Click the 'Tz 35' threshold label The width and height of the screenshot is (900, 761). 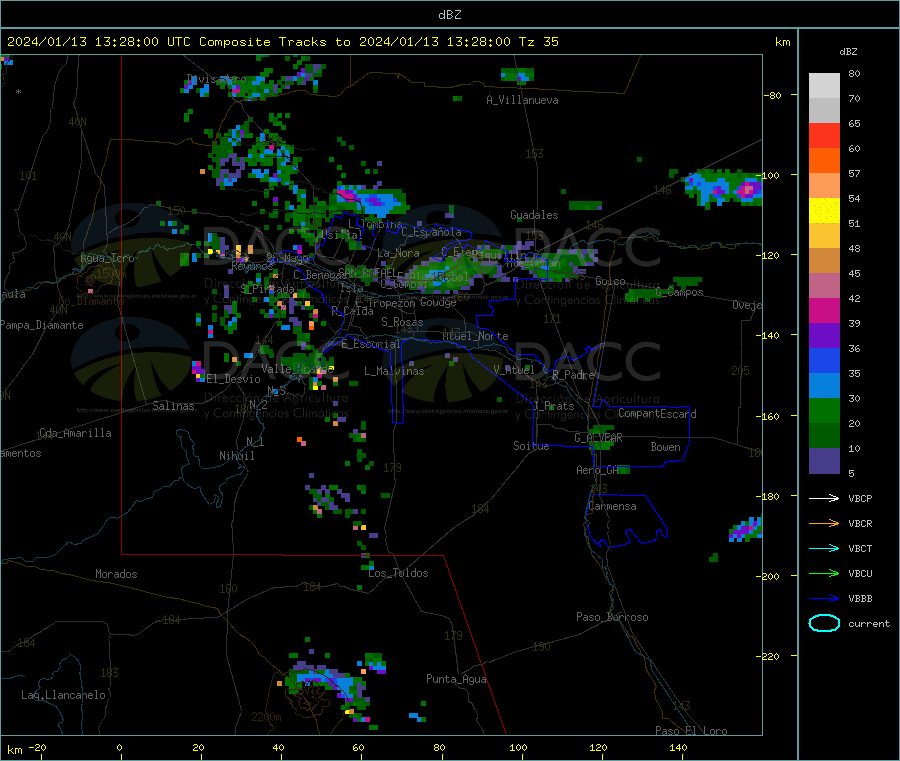[x=538, y=42]
